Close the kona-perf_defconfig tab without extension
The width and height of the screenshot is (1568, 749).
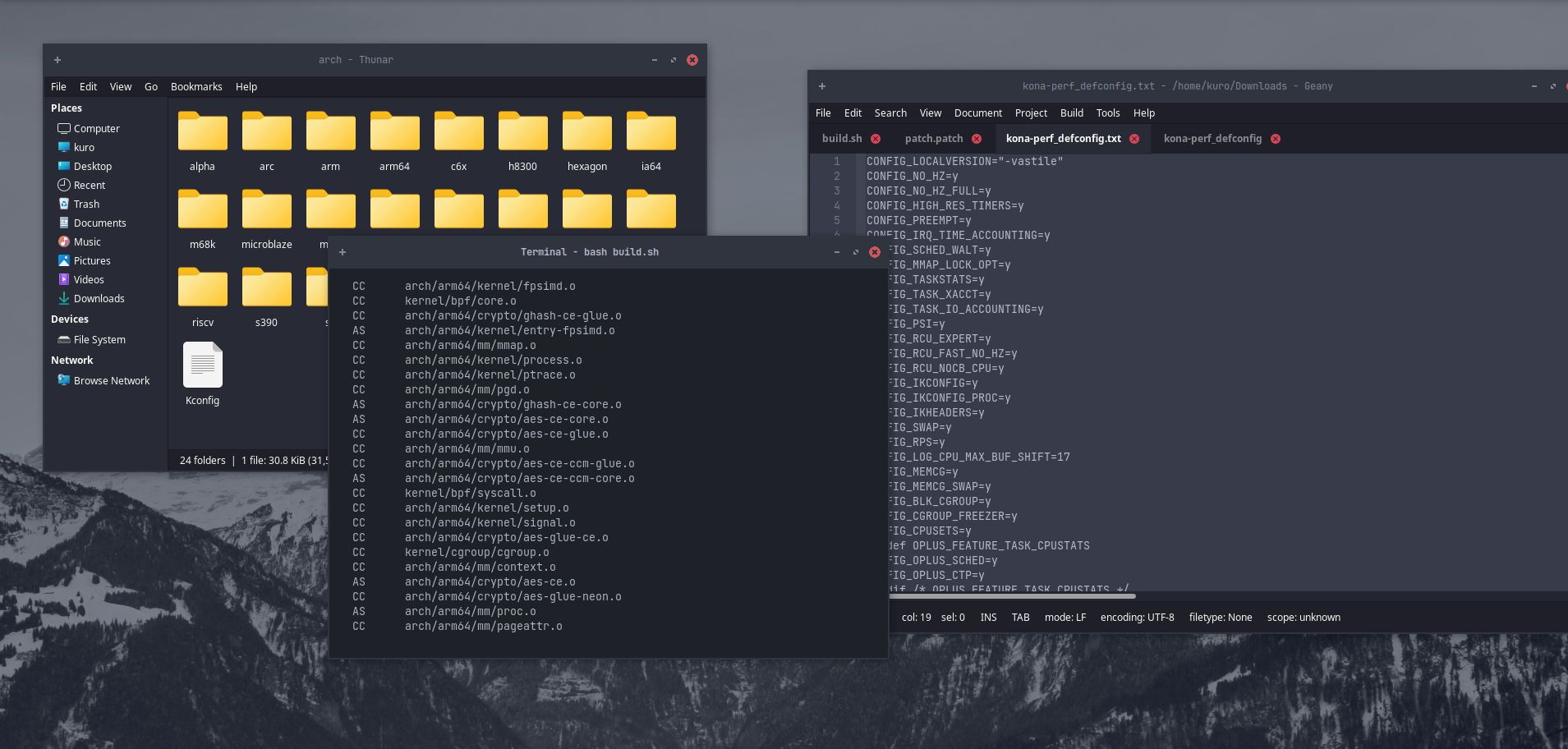(x=1276, y=139)
